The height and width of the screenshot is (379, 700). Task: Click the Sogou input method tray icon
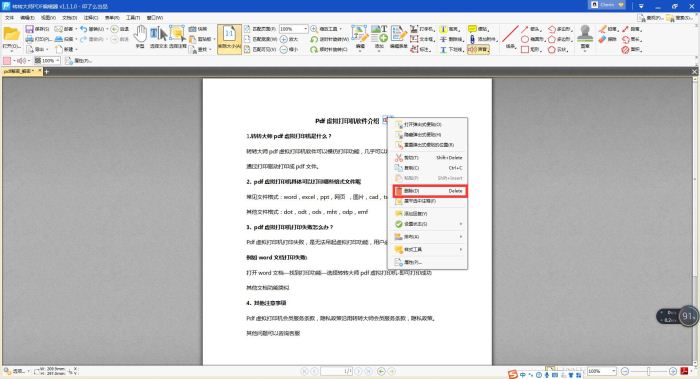click(x=512, y=374)
